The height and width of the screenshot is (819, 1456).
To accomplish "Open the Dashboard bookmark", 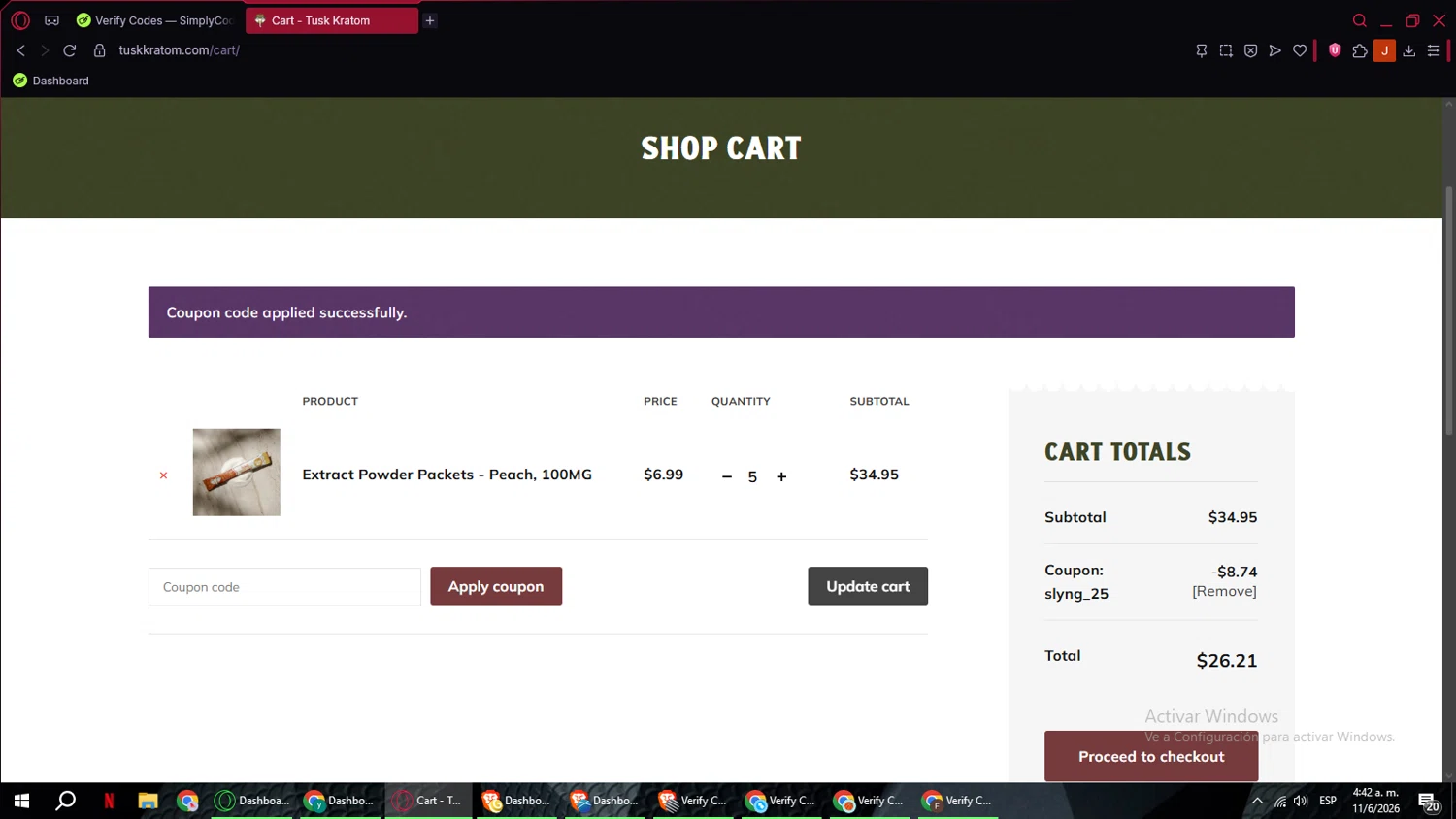I will pyautogui.click(x=50, y=81).
